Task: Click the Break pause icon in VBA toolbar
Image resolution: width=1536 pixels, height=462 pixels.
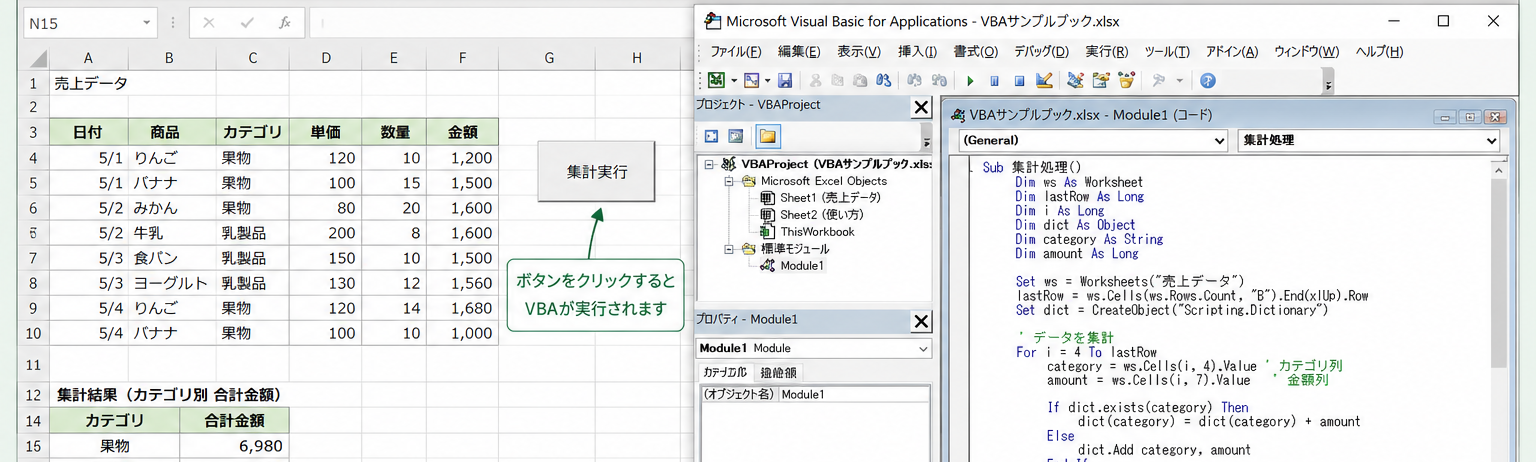Action: pyautogui.click(x=994, y=81)
